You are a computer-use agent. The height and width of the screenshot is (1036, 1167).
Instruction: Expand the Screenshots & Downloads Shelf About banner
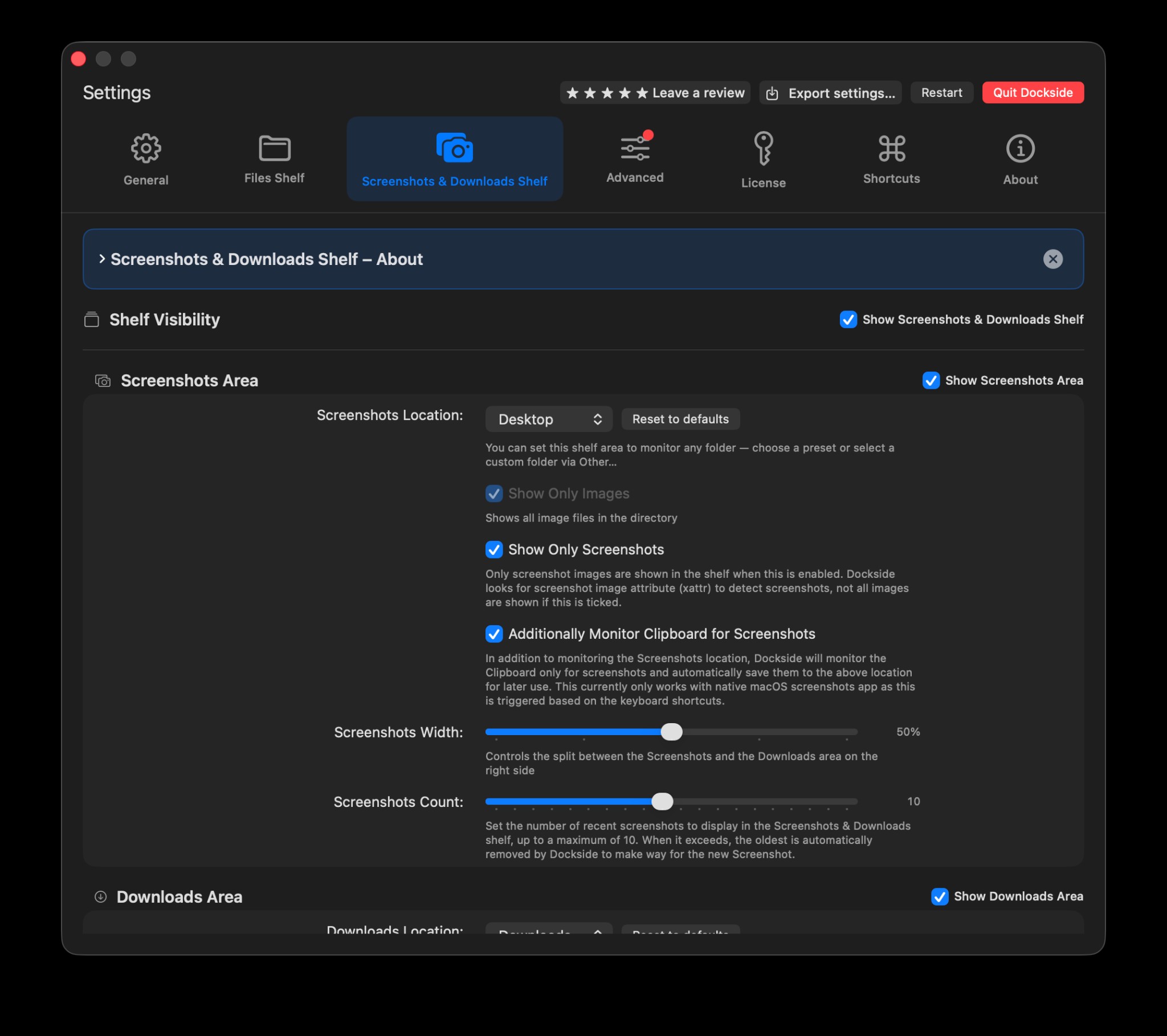click(103, 259)
